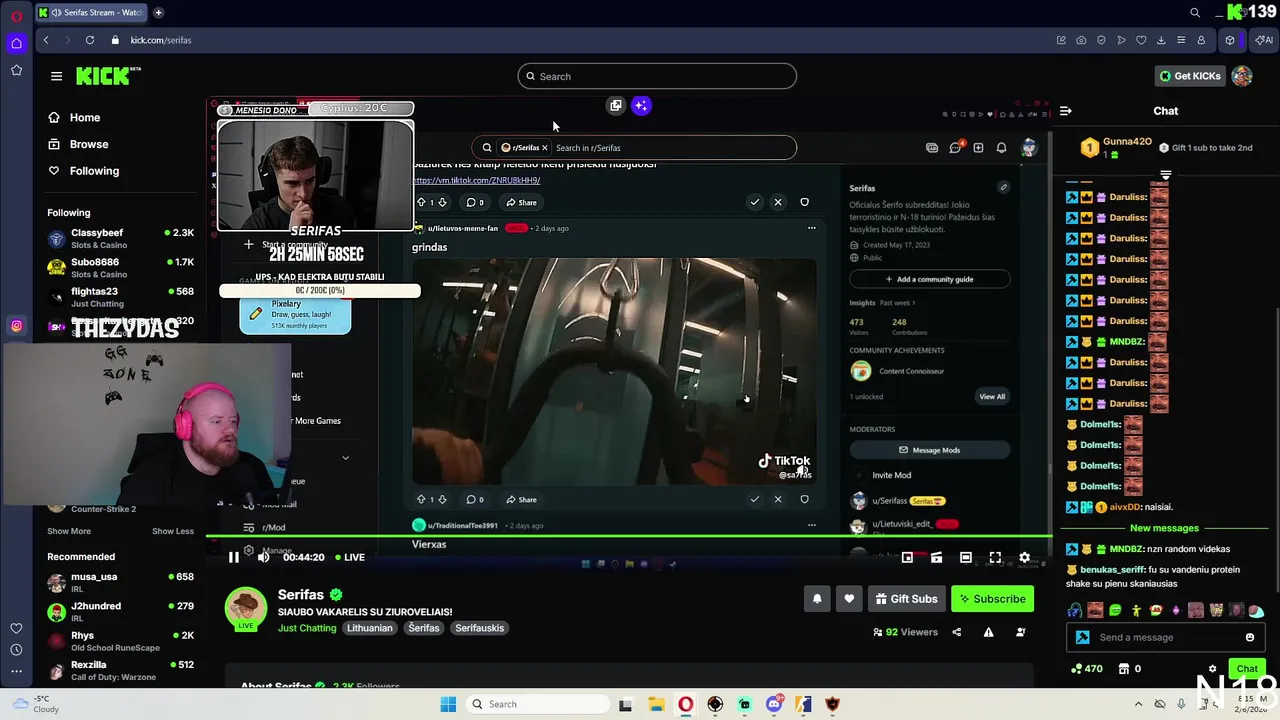Open recommended channel Rhys
Screen dimensions: 1280x720
[x=120, y=640]
